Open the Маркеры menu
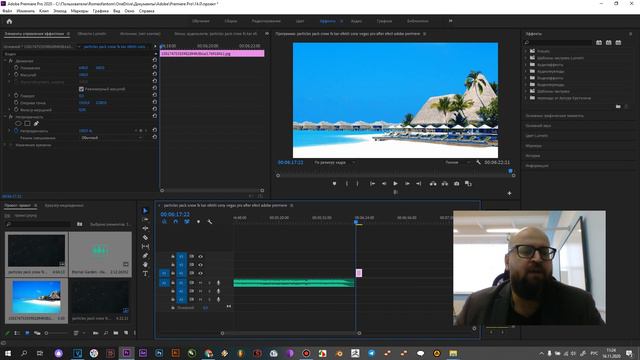The image size is (640, 360). 79,11
